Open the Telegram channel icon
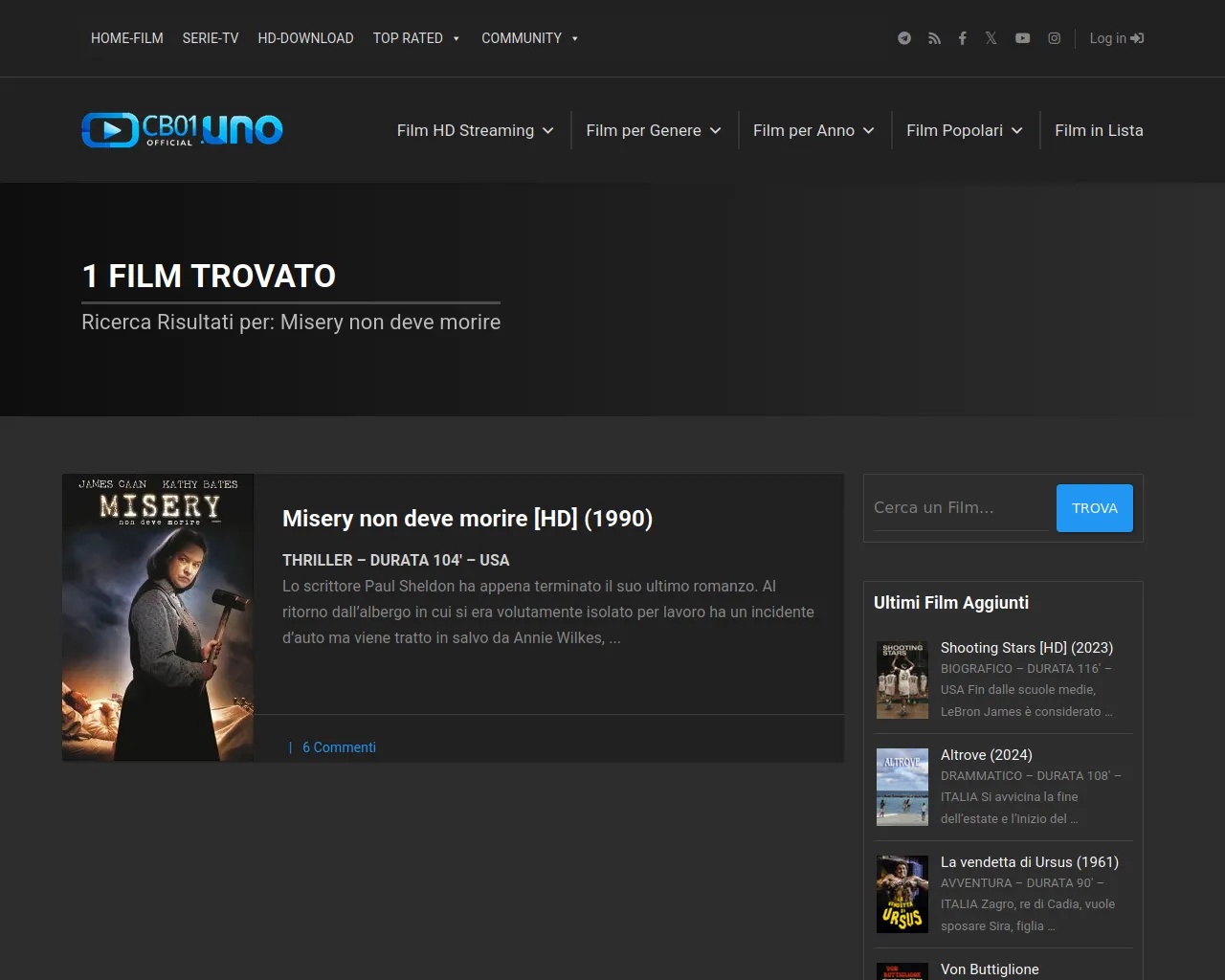 (x=903, y=38)
